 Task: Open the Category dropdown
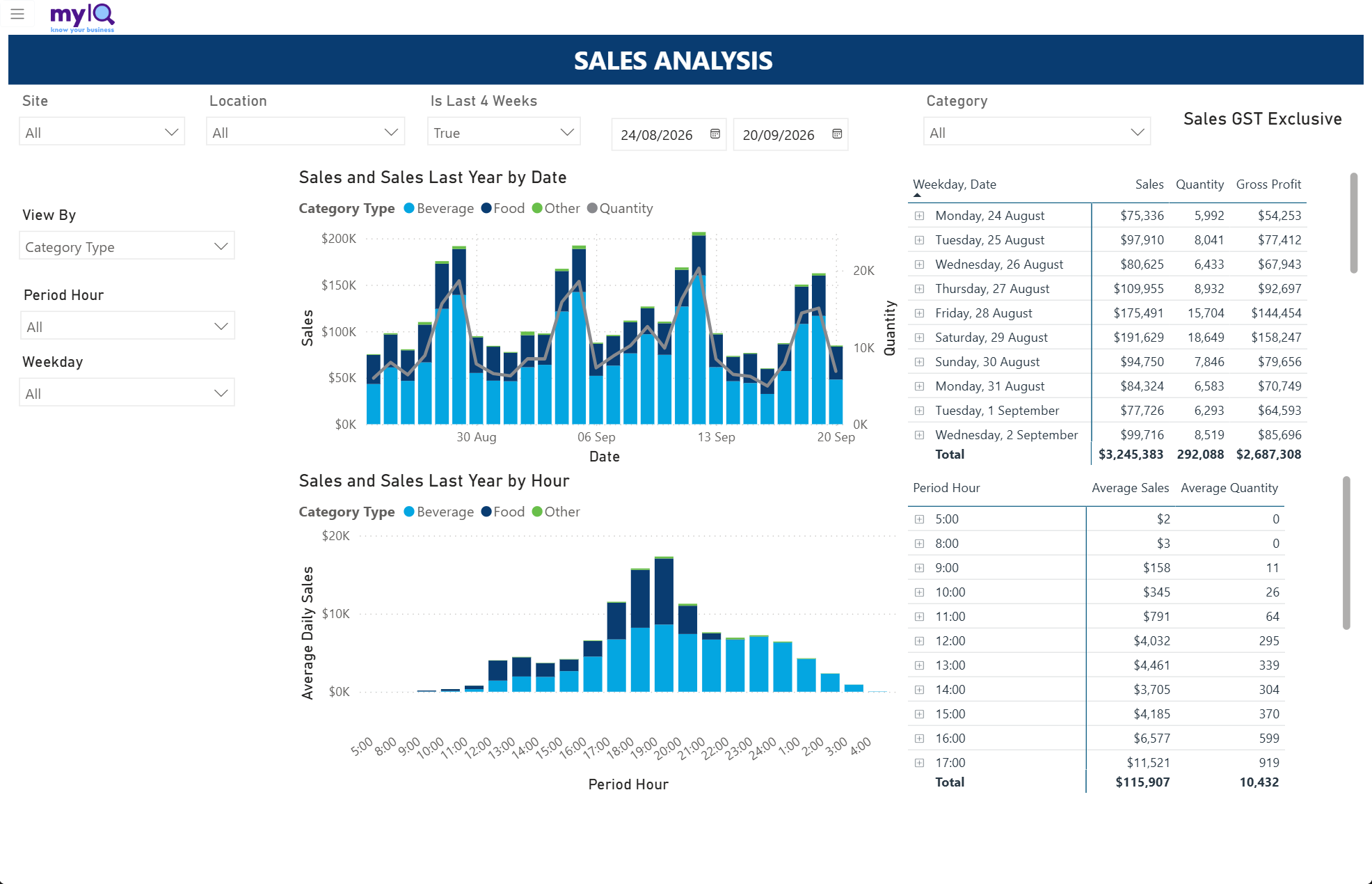click(1037, 132)
